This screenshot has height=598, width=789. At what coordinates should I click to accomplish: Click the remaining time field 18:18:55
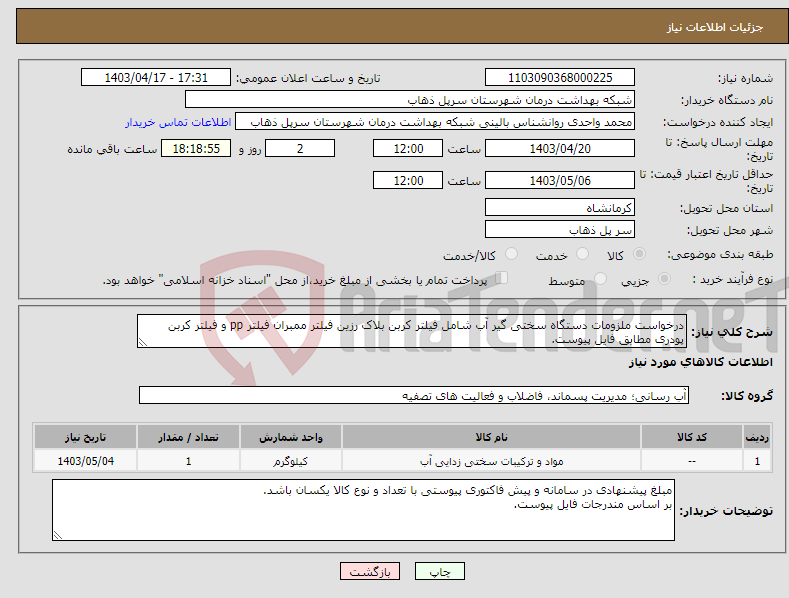[x=196, y=148]
